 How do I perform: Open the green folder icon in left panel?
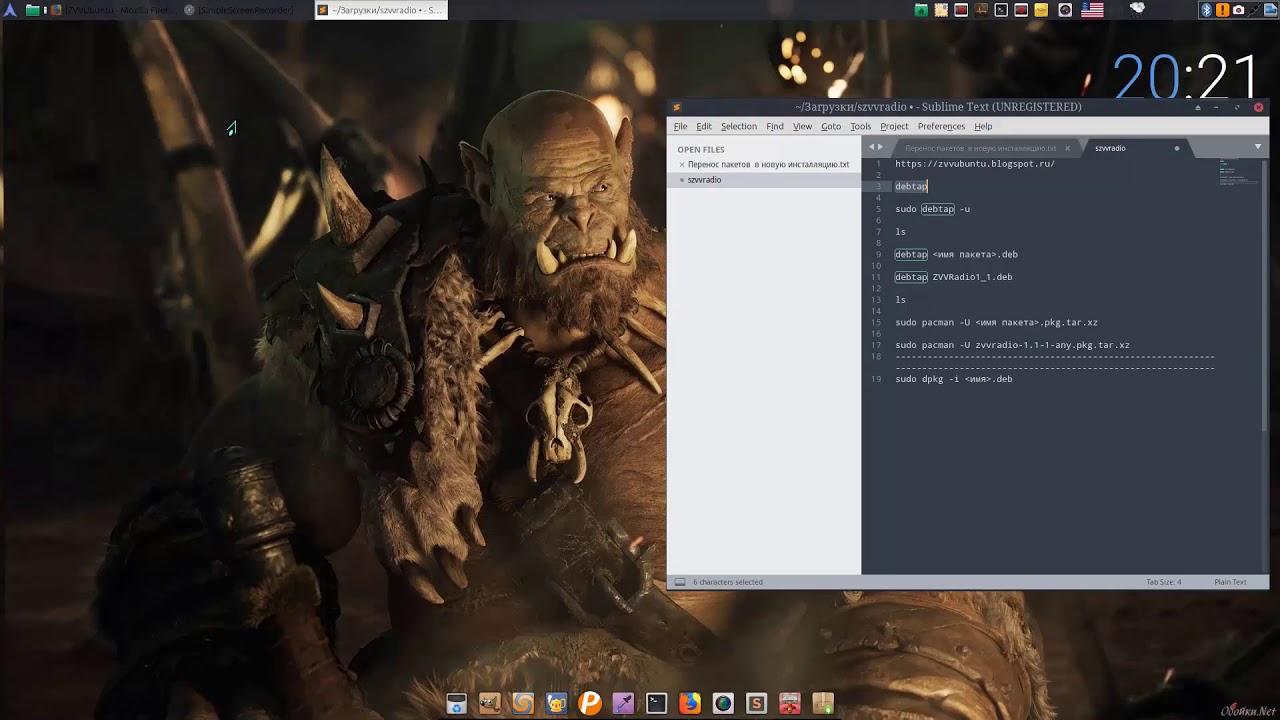click(33, 10)
